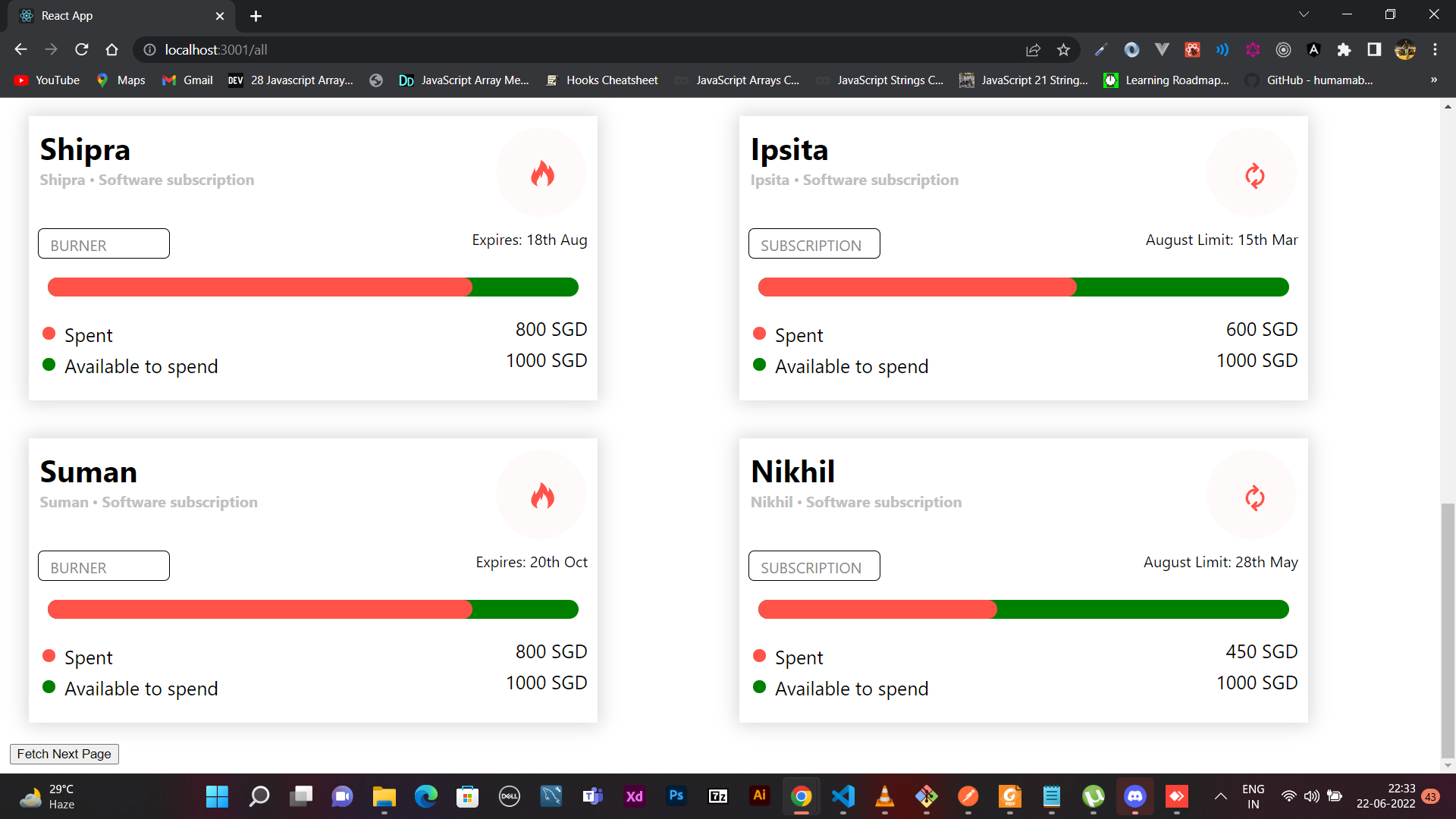Click the bookmark star in the address bar

click(x=1063, y=49)
